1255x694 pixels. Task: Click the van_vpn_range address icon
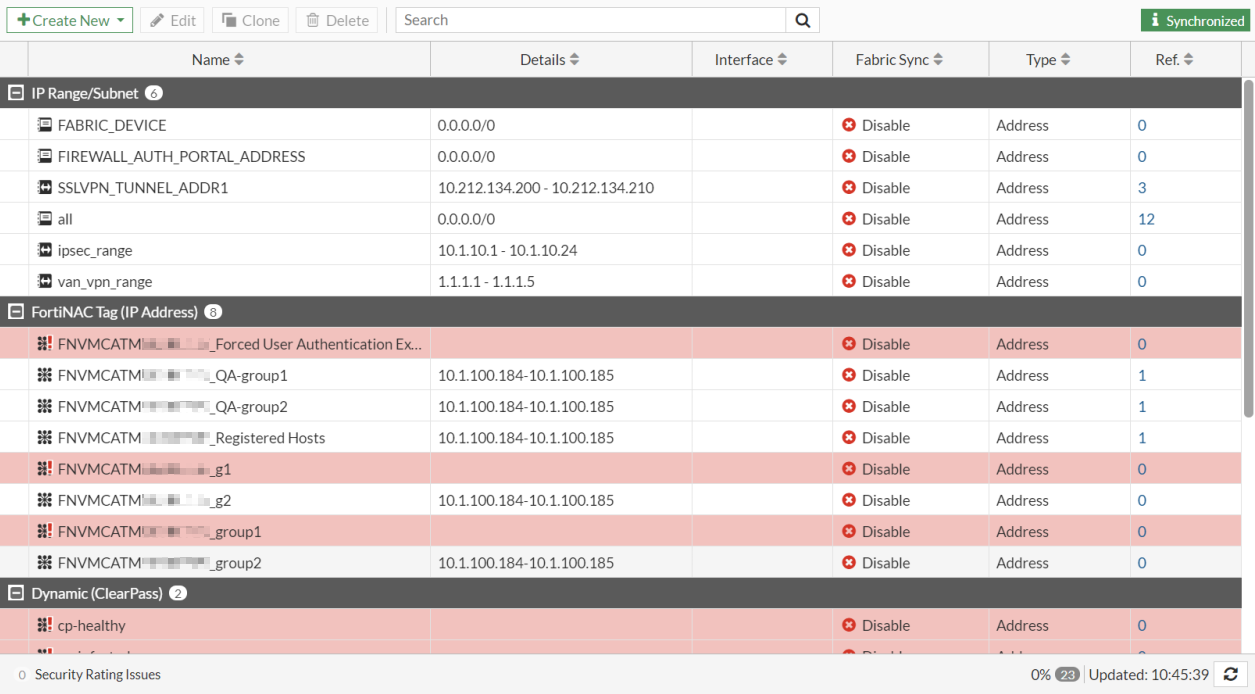[x=45, y=282]
